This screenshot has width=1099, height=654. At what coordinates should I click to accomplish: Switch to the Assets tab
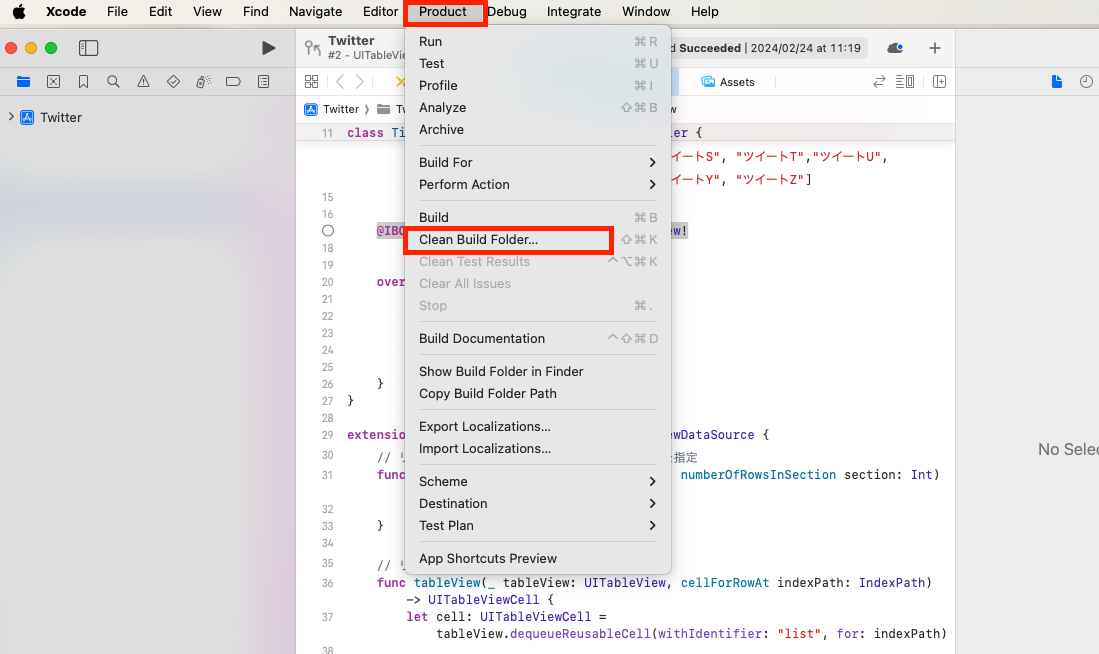(728, 81)
